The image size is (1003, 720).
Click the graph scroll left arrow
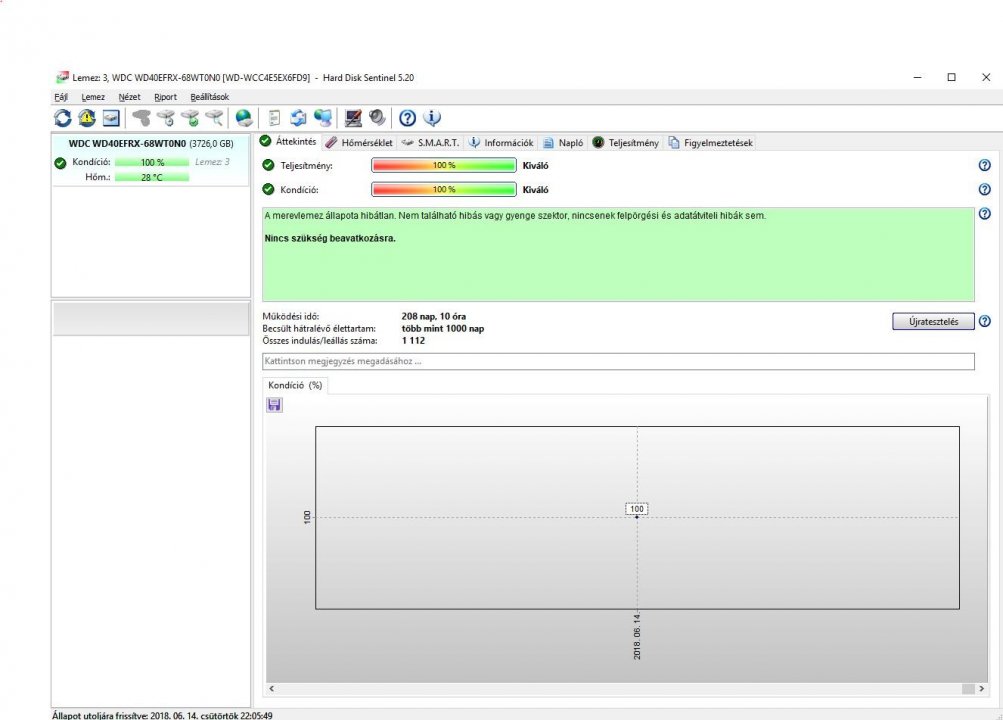[272, 689]
